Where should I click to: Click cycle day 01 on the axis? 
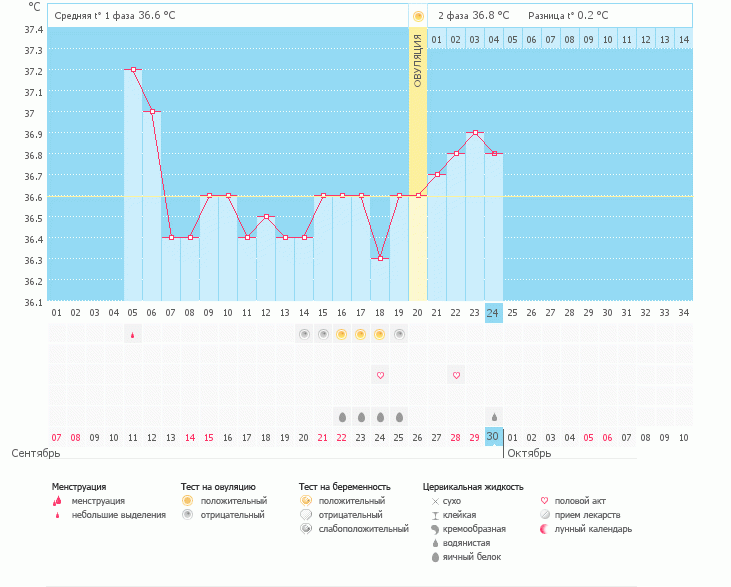[56, 313]
